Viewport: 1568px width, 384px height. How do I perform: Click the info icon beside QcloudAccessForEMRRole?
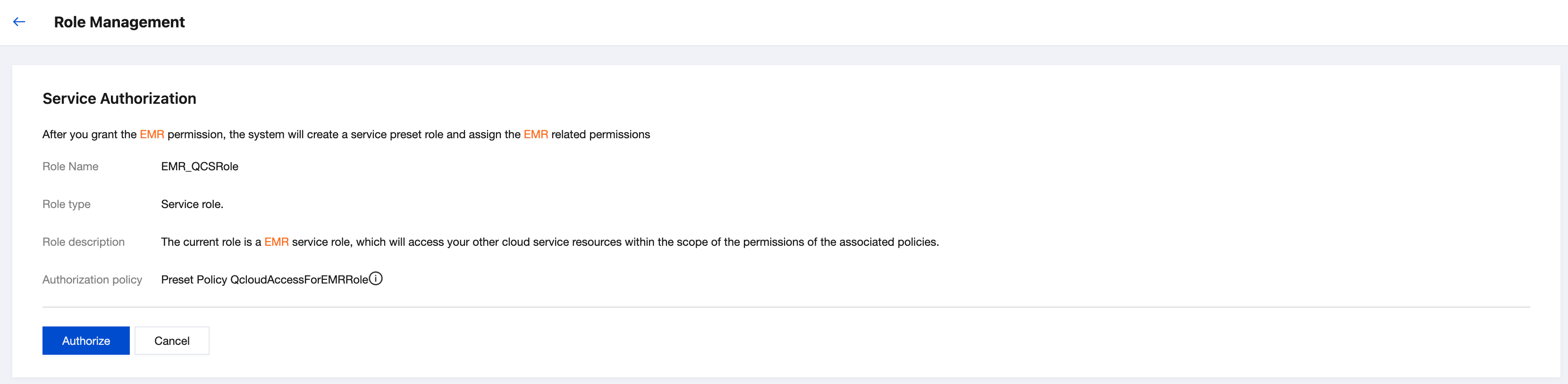[x=376, y=279]
